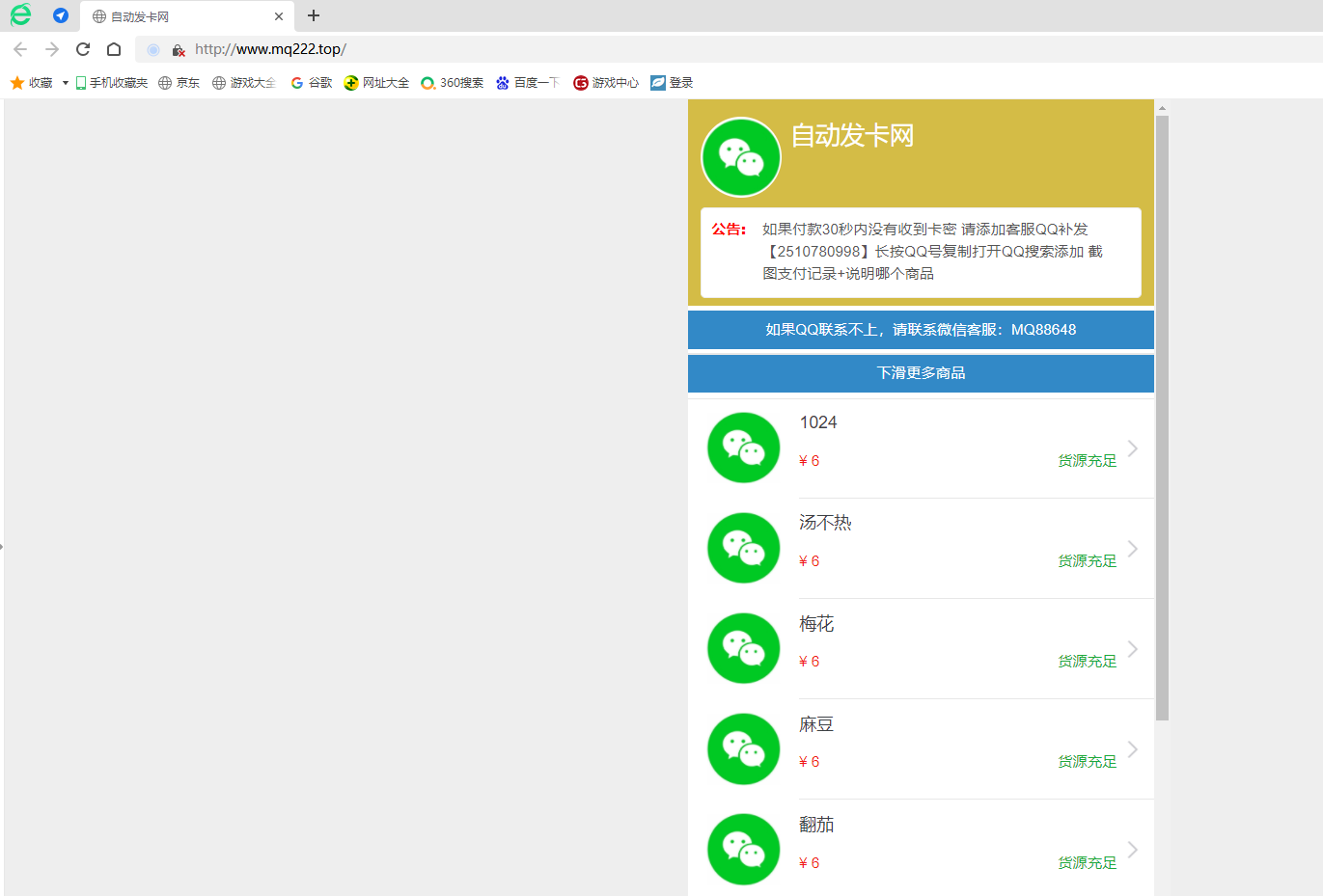
Task: Click the page vertical scrollbar thumb
Action: click(x=1162, y=418)
